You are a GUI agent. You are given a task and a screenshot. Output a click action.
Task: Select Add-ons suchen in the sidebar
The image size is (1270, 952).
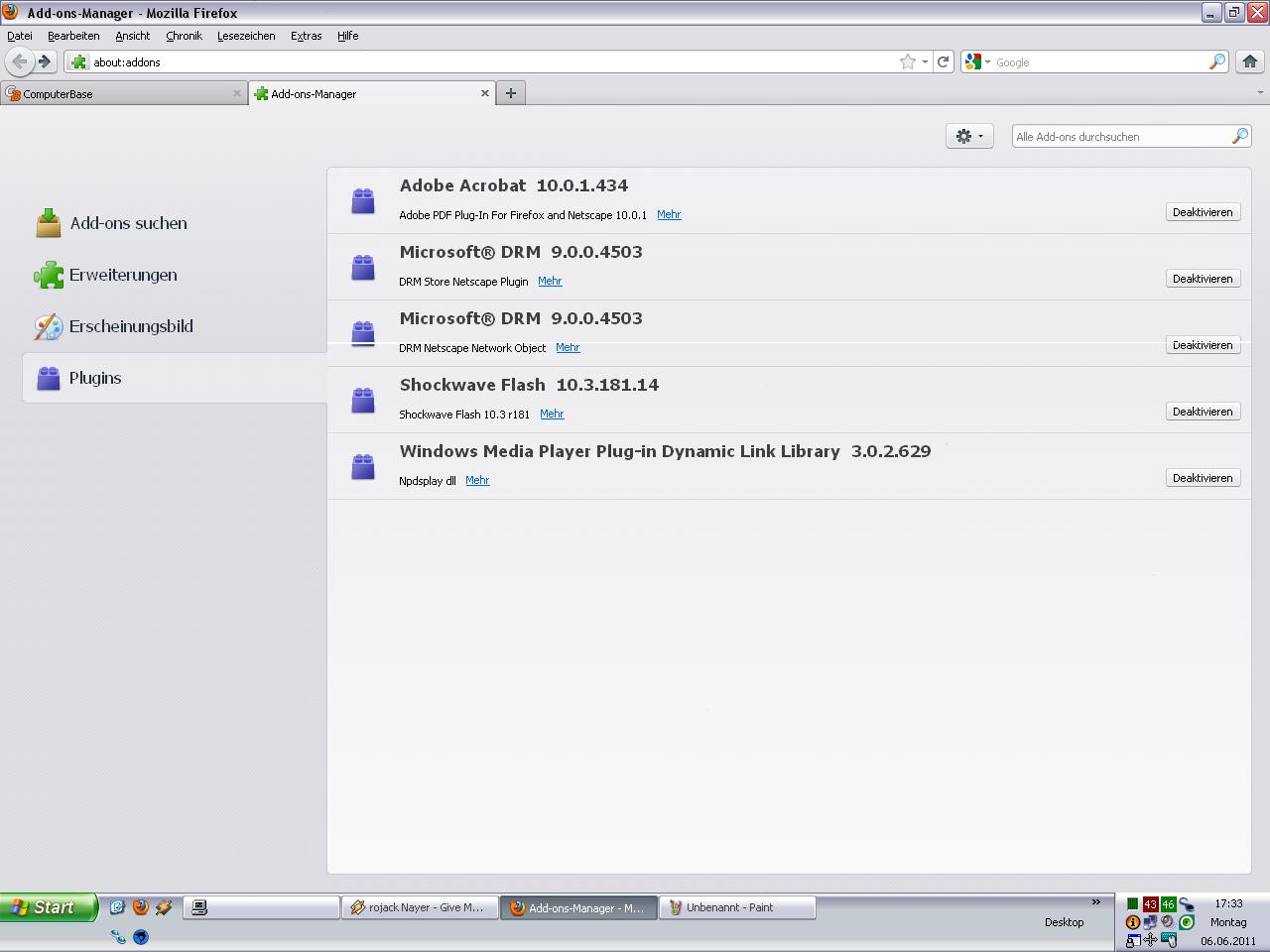(175, 223)
